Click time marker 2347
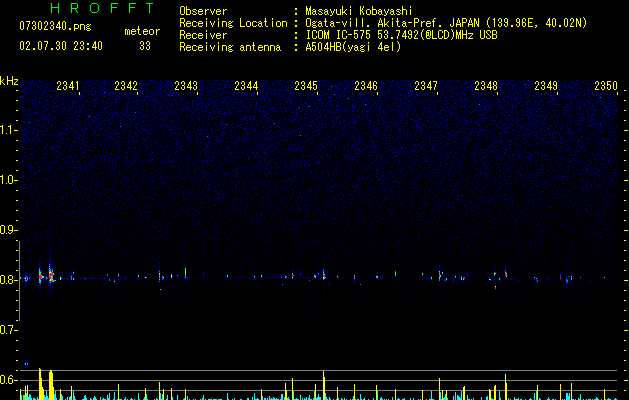The image size is (629, 400). 426,86
